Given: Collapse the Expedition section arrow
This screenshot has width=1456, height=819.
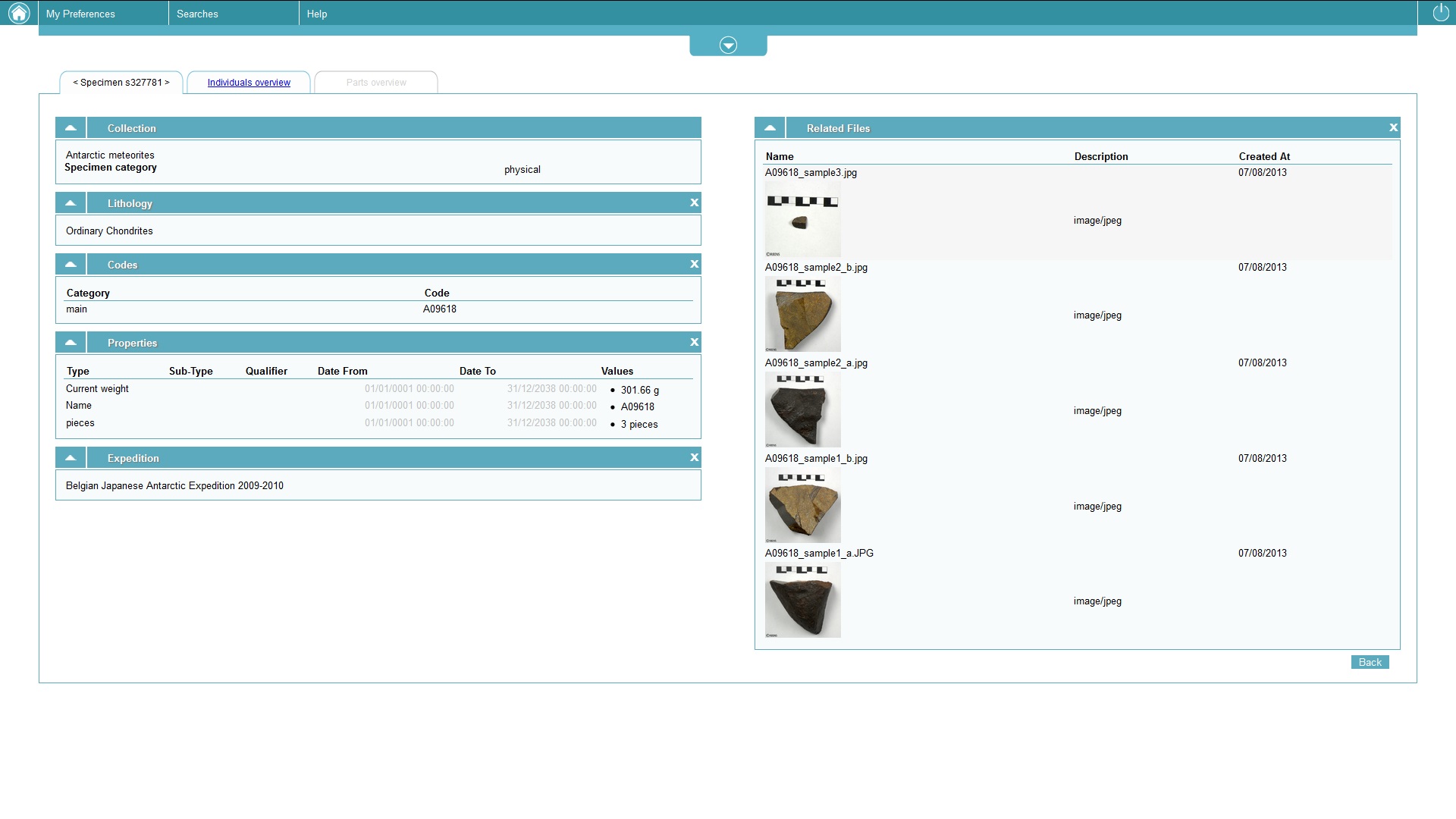Looking at the screenshot, I should pyautogui.click(x=71, y=457).
